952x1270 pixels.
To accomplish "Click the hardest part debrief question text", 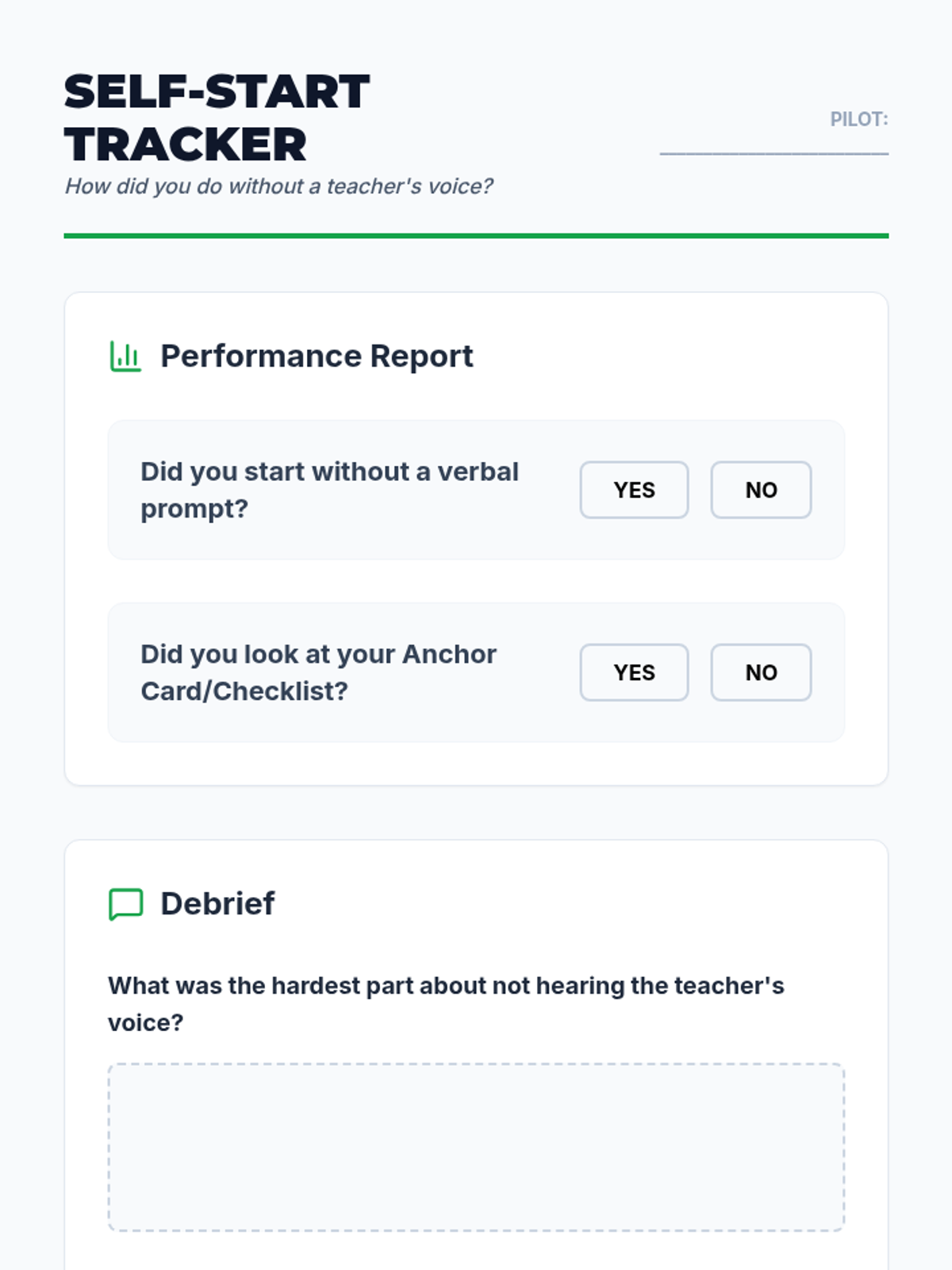I will point(446,986).
